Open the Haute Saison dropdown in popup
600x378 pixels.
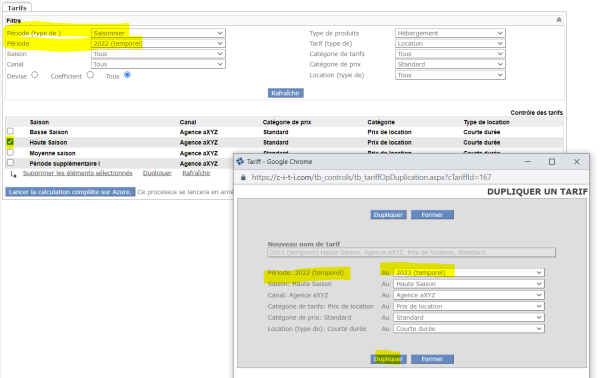469,284
